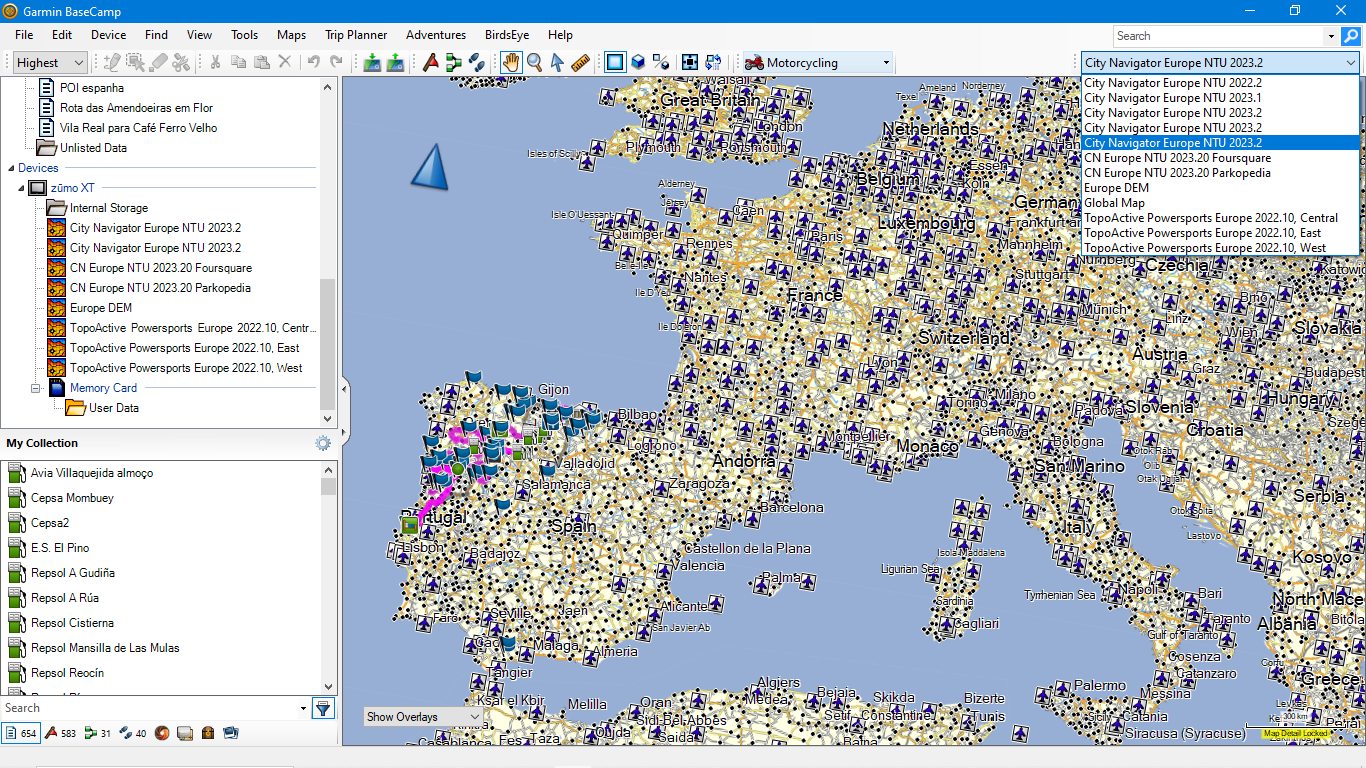Image resolution: width=1366 pixels, height=768 pixels.
Task: Filter by waypoints count 583
Action: [x=59, y=733]
